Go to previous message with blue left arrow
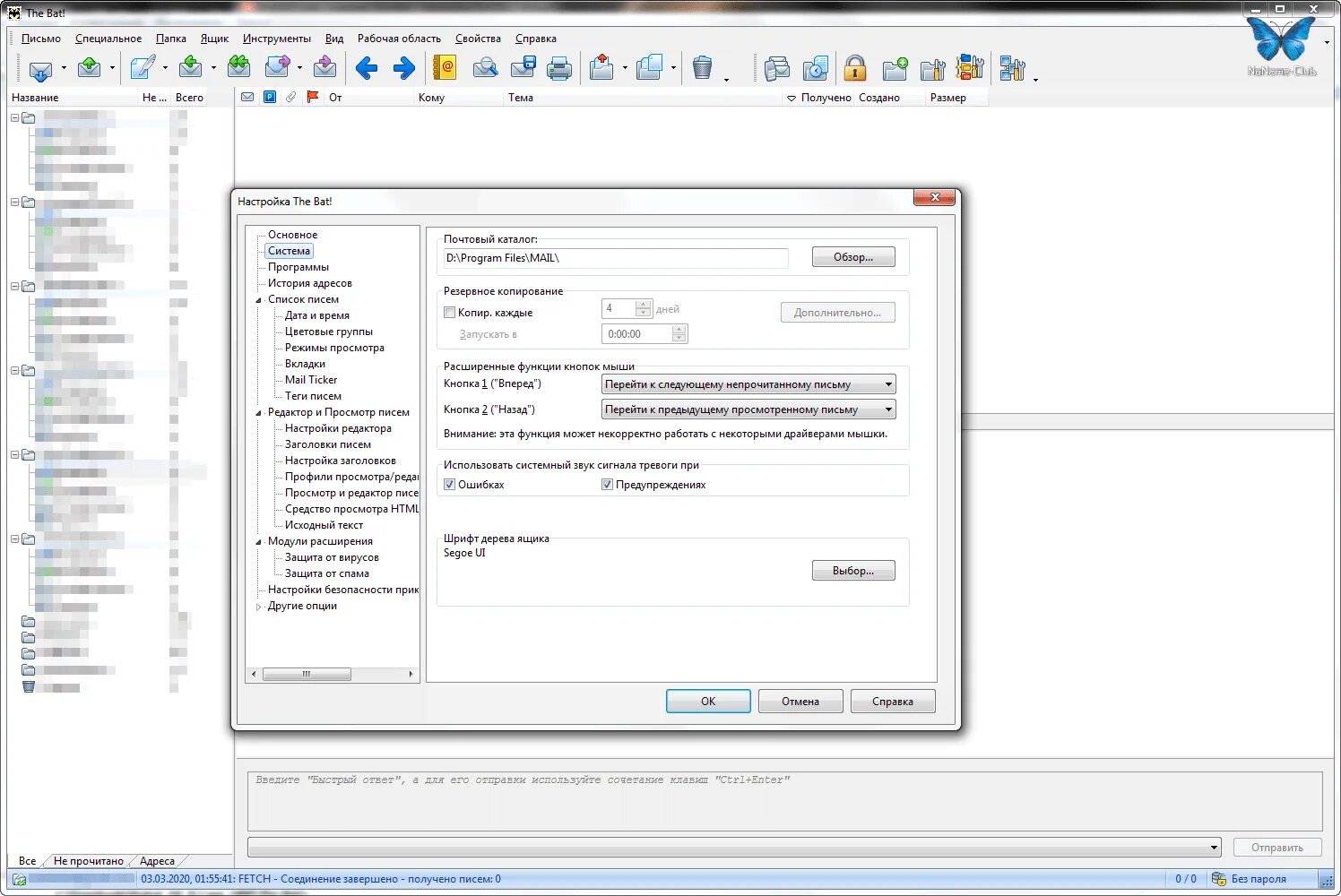The height and width of the screenshot is (896, 1341). point(367,68)
